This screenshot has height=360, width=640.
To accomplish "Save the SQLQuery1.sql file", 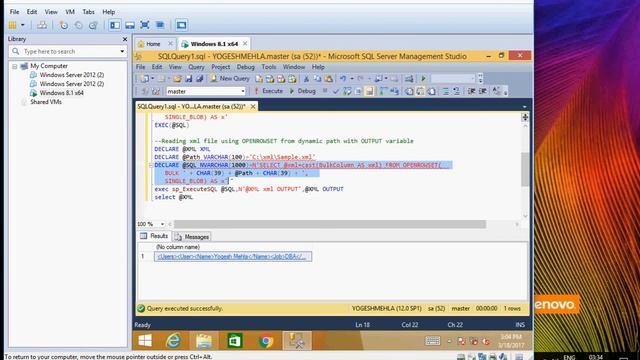I will coord(188,78).
